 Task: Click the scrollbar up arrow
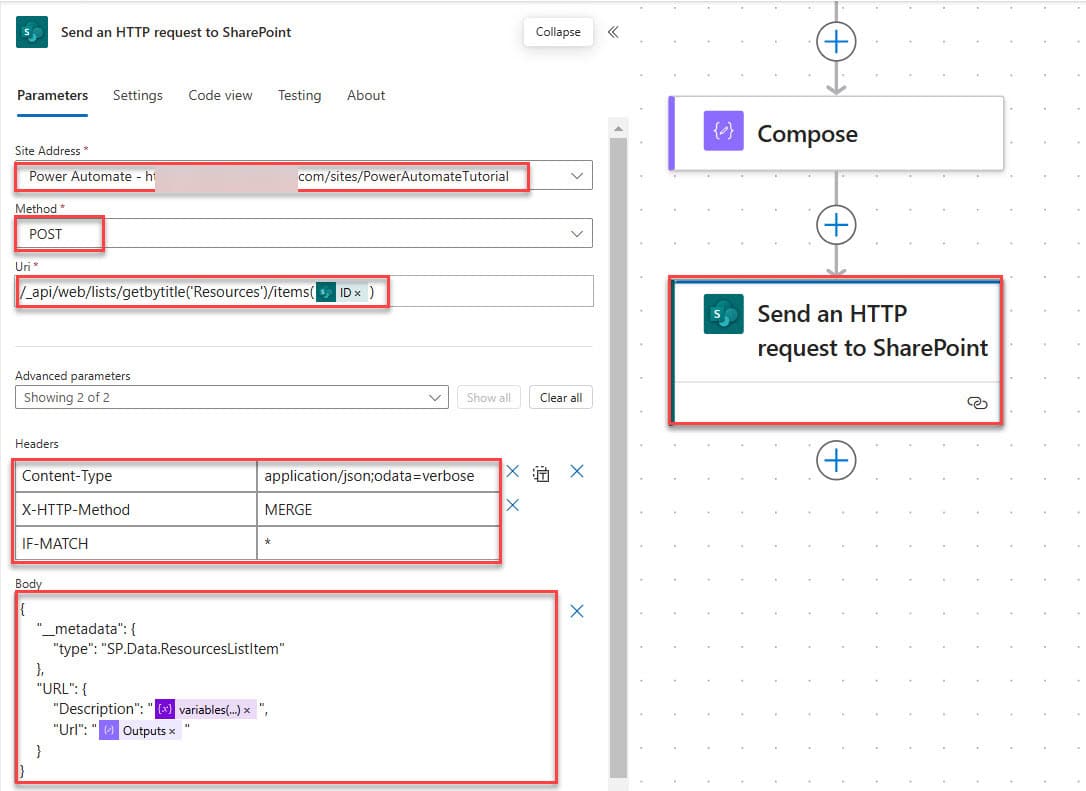618,128
